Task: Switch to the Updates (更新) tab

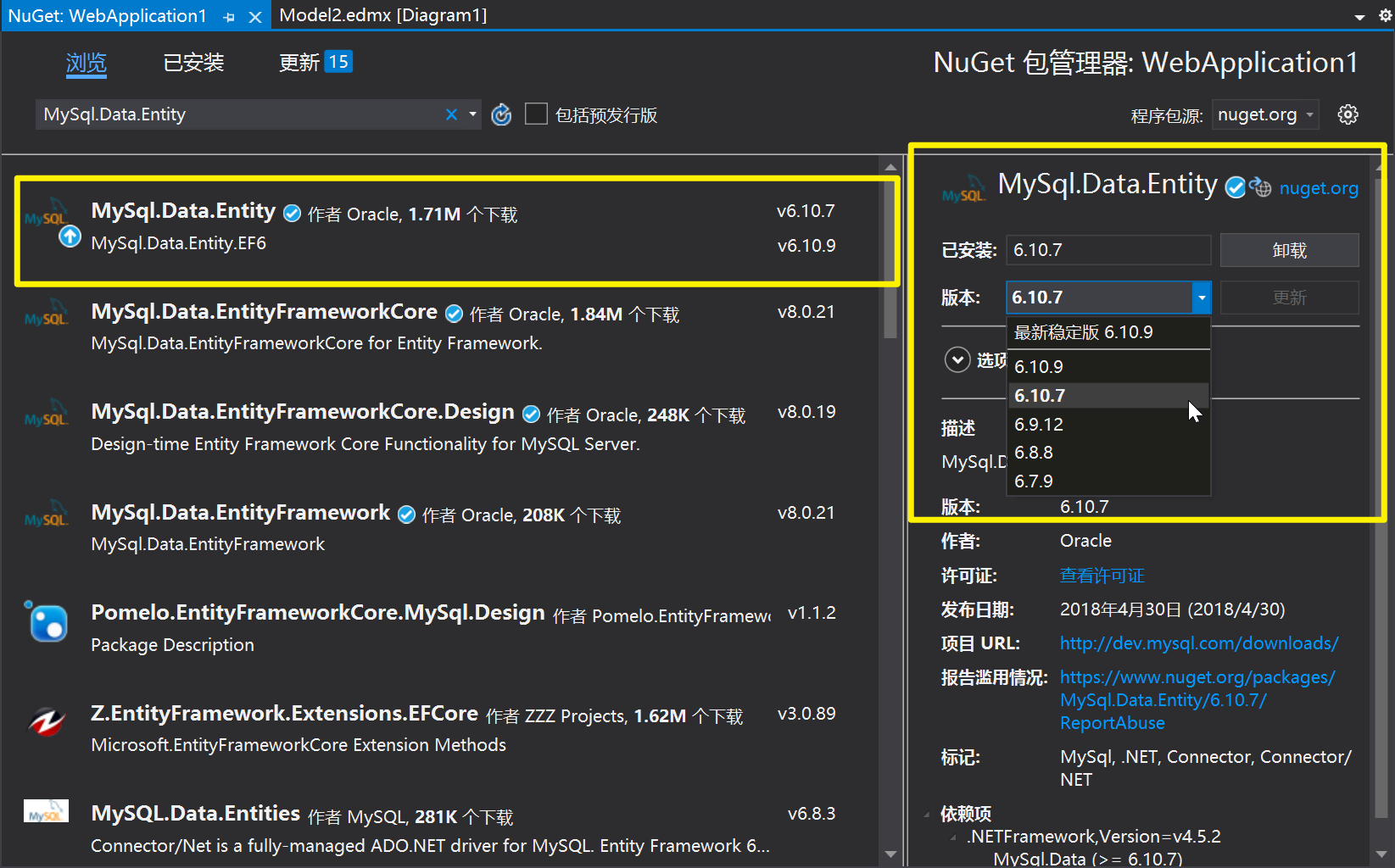Action: pyautogui.click(x=315, y=63)
